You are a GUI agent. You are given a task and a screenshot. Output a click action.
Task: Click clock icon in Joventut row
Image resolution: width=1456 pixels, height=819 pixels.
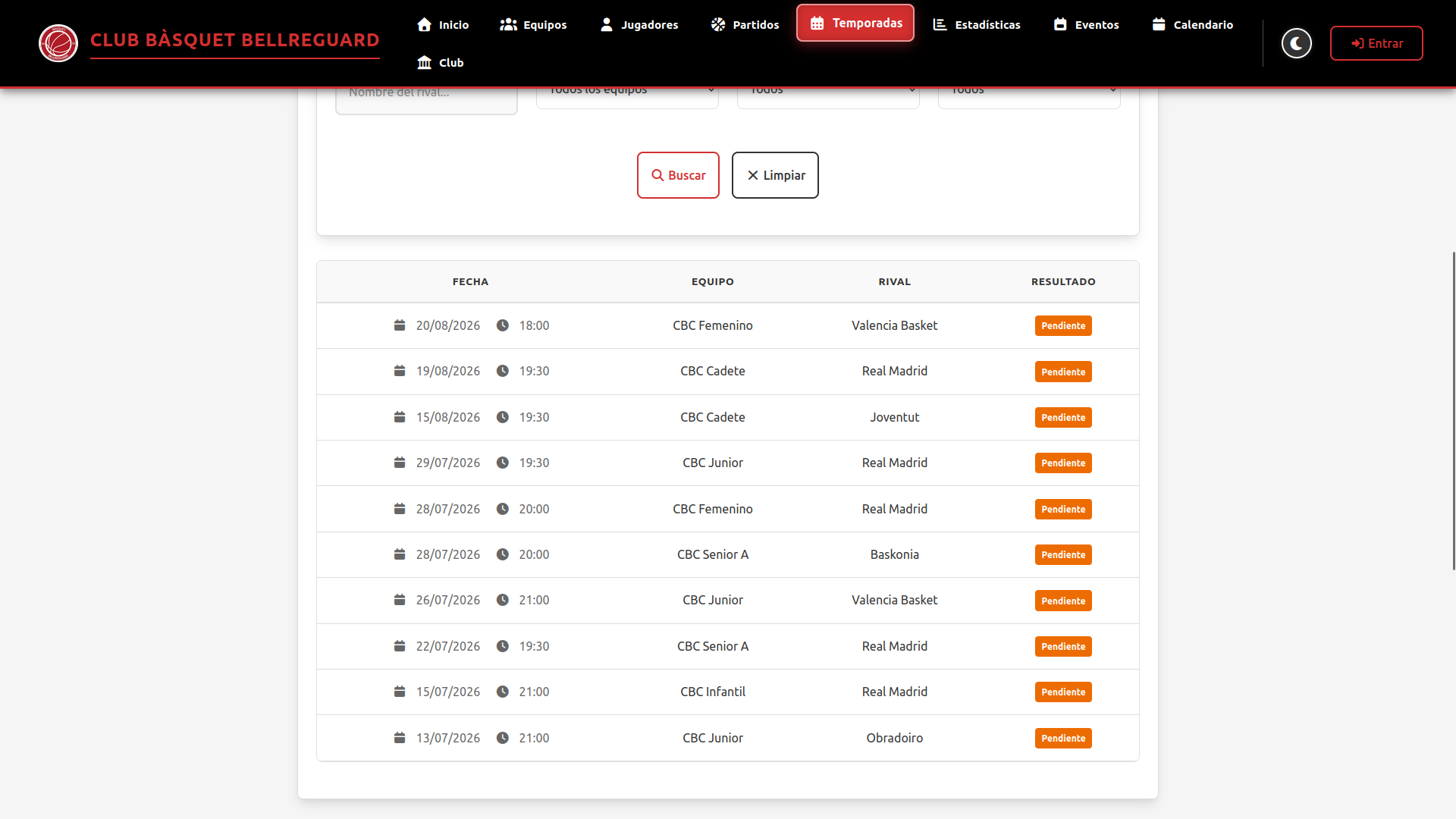tap(502, 417)
